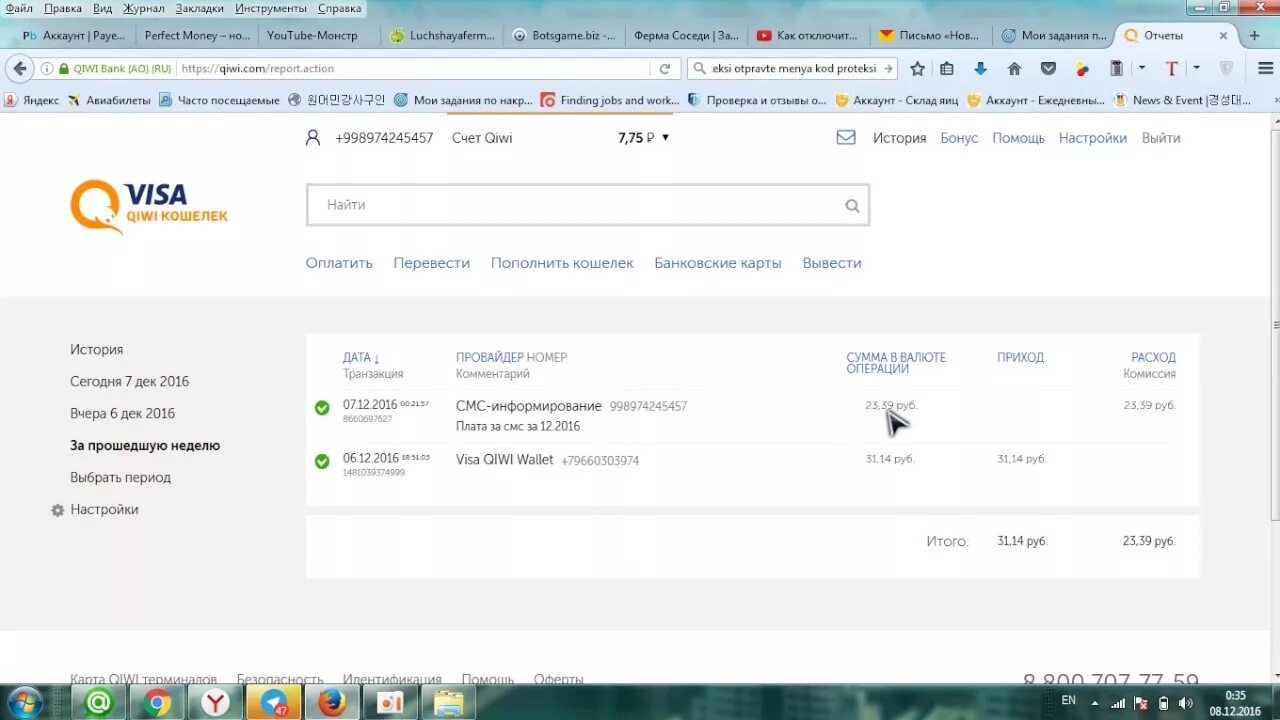The image size is (1280, 720).
Task: Click the EN language indicator in tray
Action: click(1069, 701)
